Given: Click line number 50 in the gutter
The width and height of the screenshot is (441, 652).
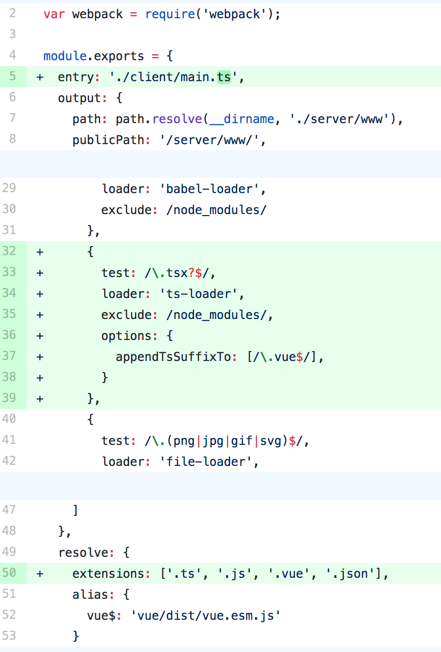Looking at the screenshot, I should (x=9, y=573).
